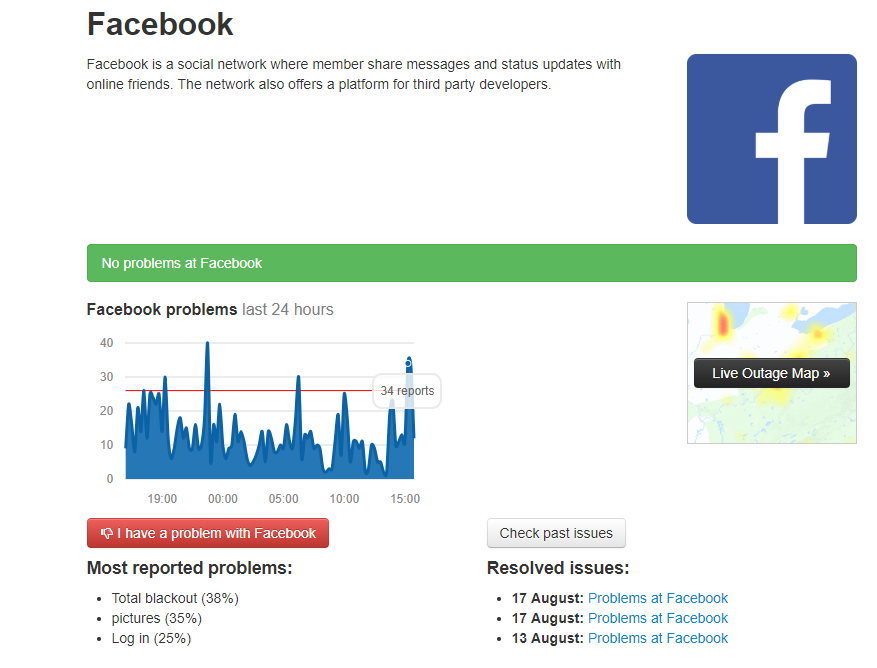877x668 pixels.
Task: Report a problem with Facebook
Action: pos(207,533)
